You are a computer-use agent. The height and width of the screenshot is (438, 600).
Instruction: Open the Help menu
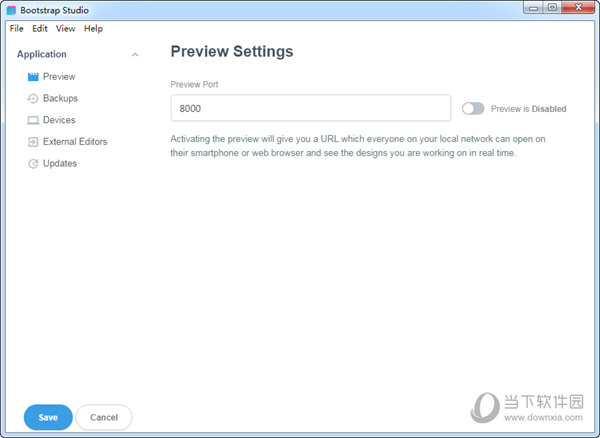pos(93,29)
